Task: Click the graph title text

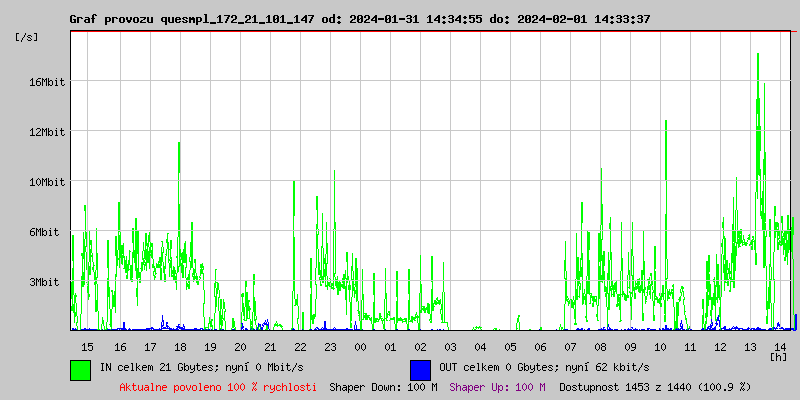Action: point(360,19)
